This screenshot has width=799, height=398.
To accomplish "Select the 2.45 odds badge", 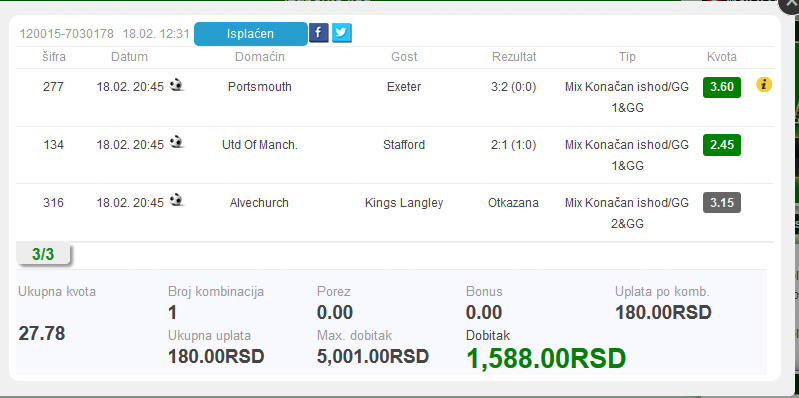I will [x=722, y=145].
